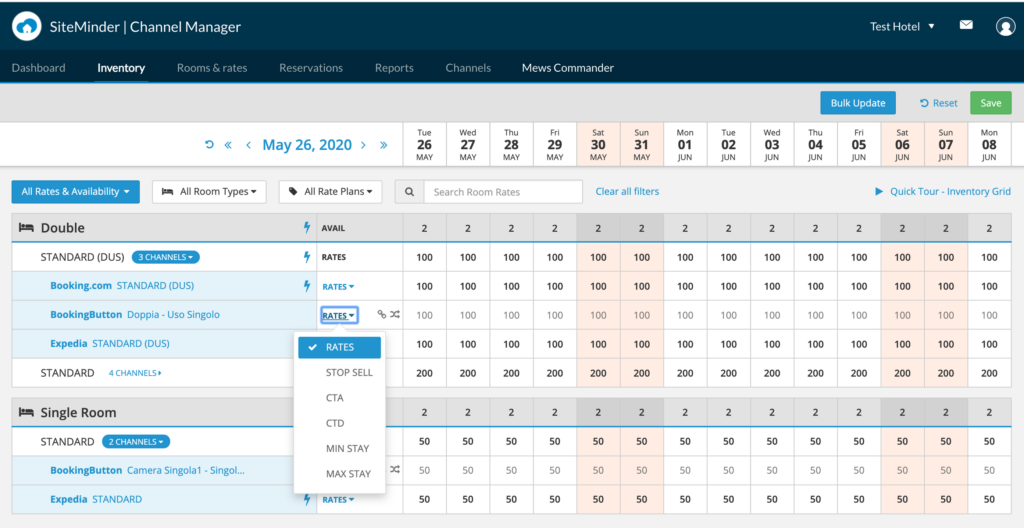Click lightning bolt in Double row
Screen dimensions: 1024x528
coord(306,227)
